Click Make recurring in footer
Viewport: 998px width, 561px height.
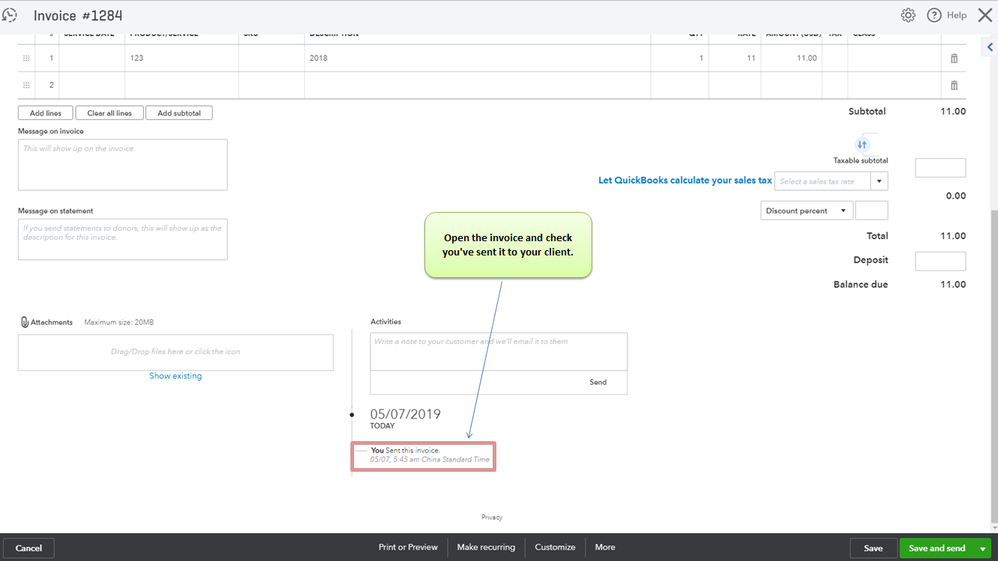click(x=486, y=547)
